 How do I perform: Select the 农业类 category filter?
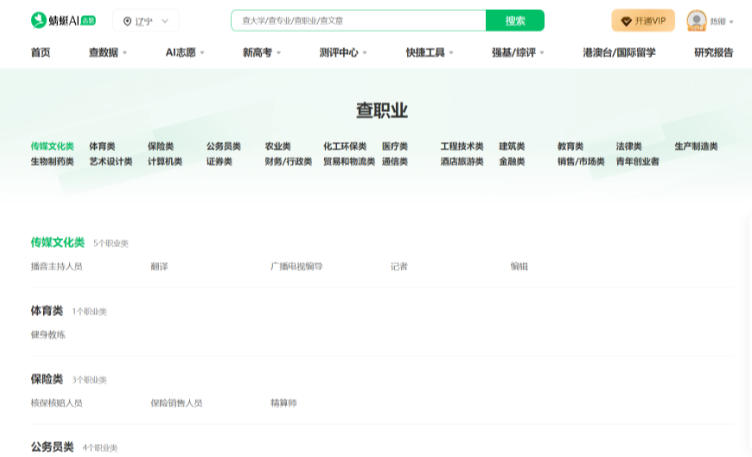(x=278, y=146)
